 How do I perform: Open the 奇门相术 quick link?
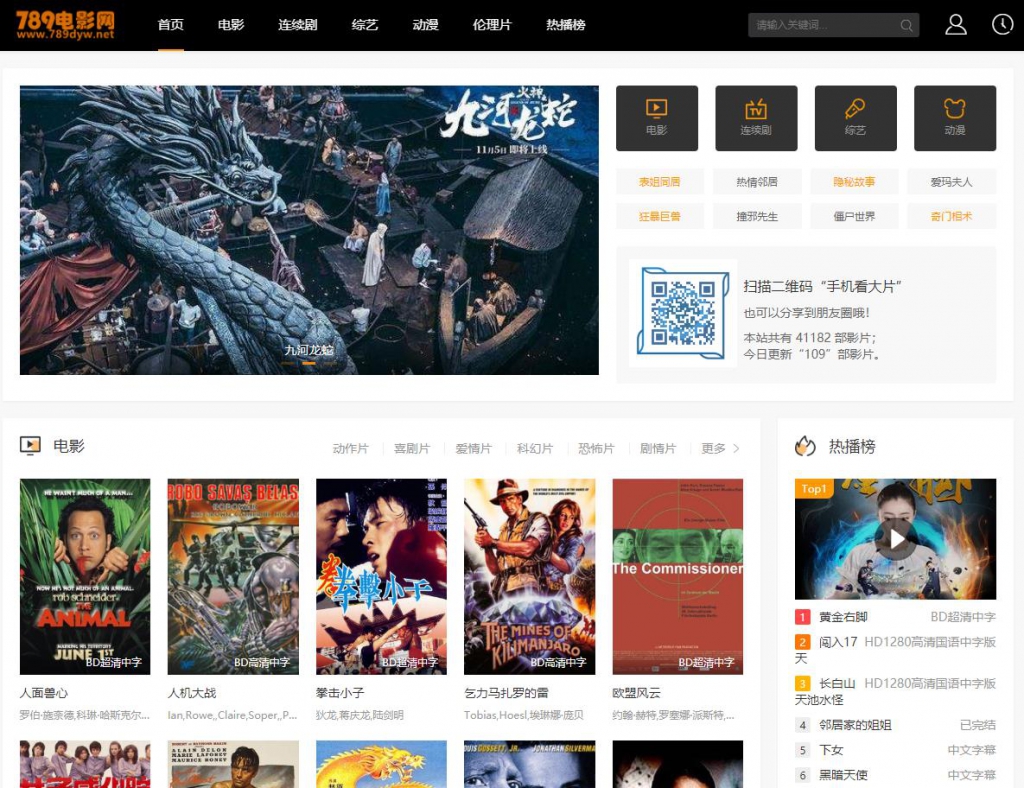tap(952, 216)
